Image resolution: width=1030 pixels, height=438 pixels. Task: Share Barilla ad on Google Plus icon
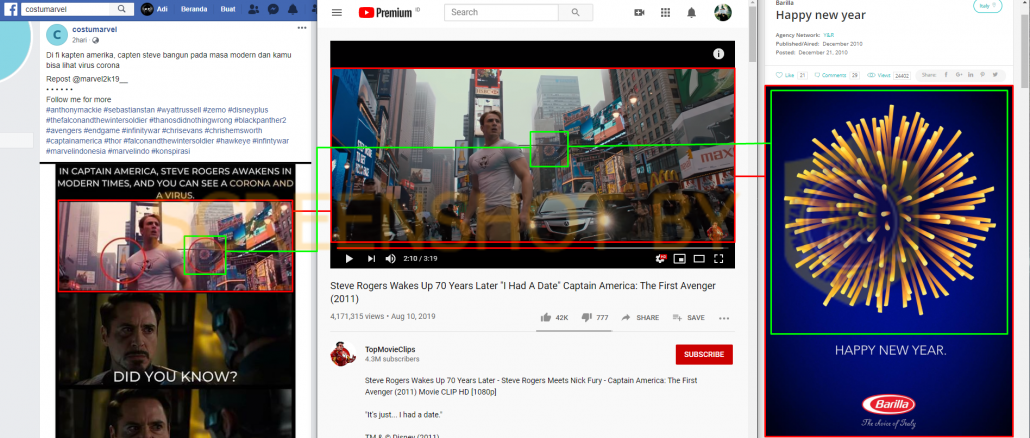(x=959, y=76)
